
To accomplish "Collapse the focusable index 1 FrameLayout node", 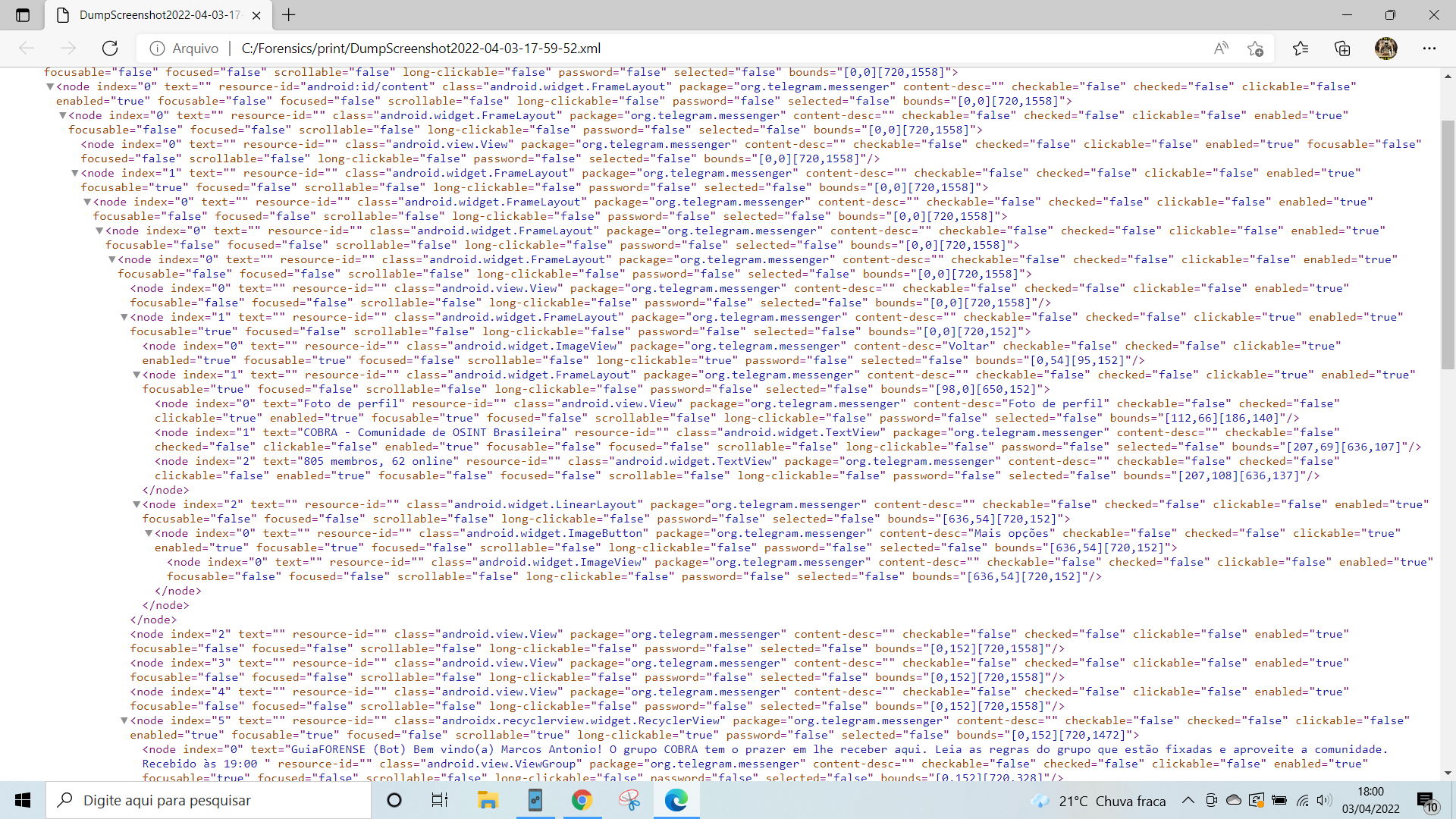I will click(74, 173).
